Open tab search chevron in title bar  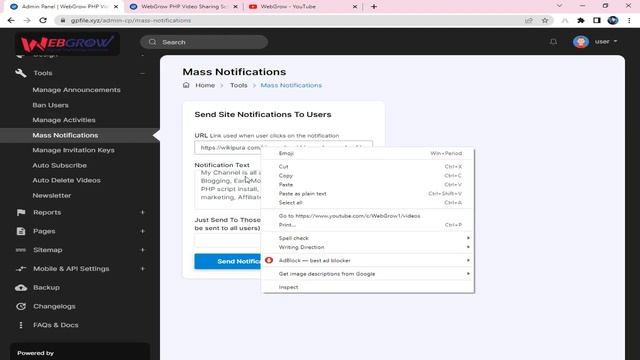click(559, 6)
